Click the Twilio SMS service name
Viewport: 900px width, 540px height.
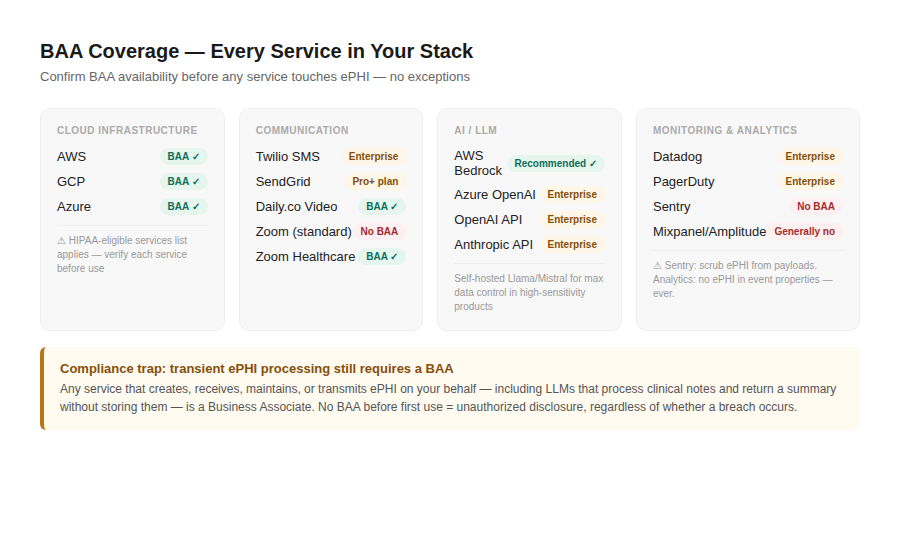(x=288, y=157)
